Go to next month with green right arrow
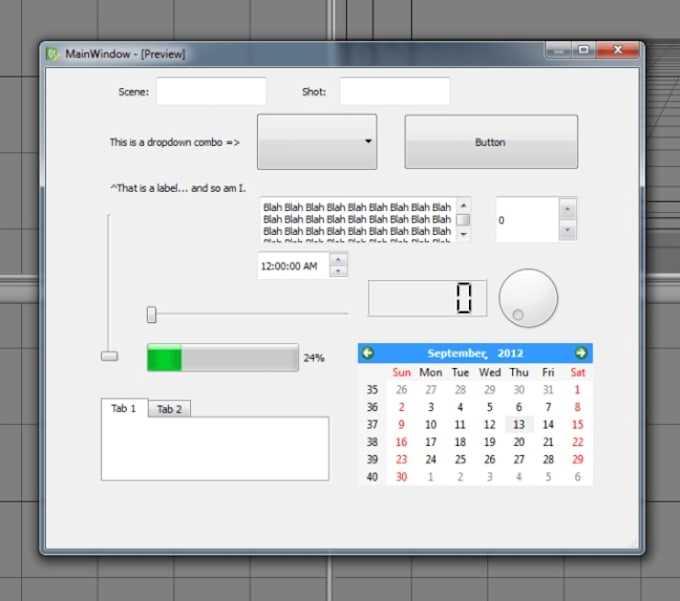The image size is (680, 601). pos(581,353)
